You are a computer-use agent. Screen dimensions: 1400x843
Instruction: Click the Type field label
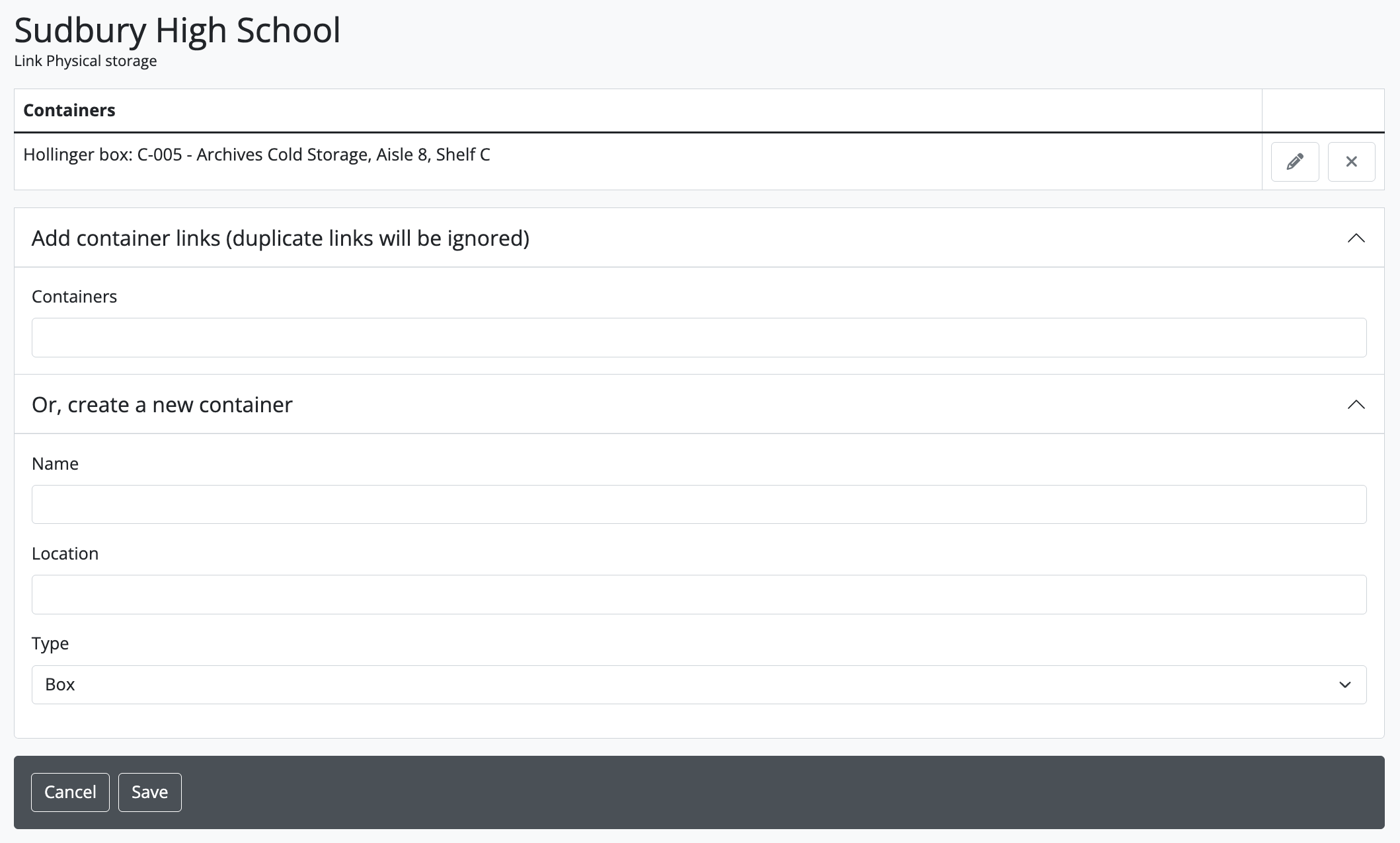pyautogui.click(x=50, y=643)
